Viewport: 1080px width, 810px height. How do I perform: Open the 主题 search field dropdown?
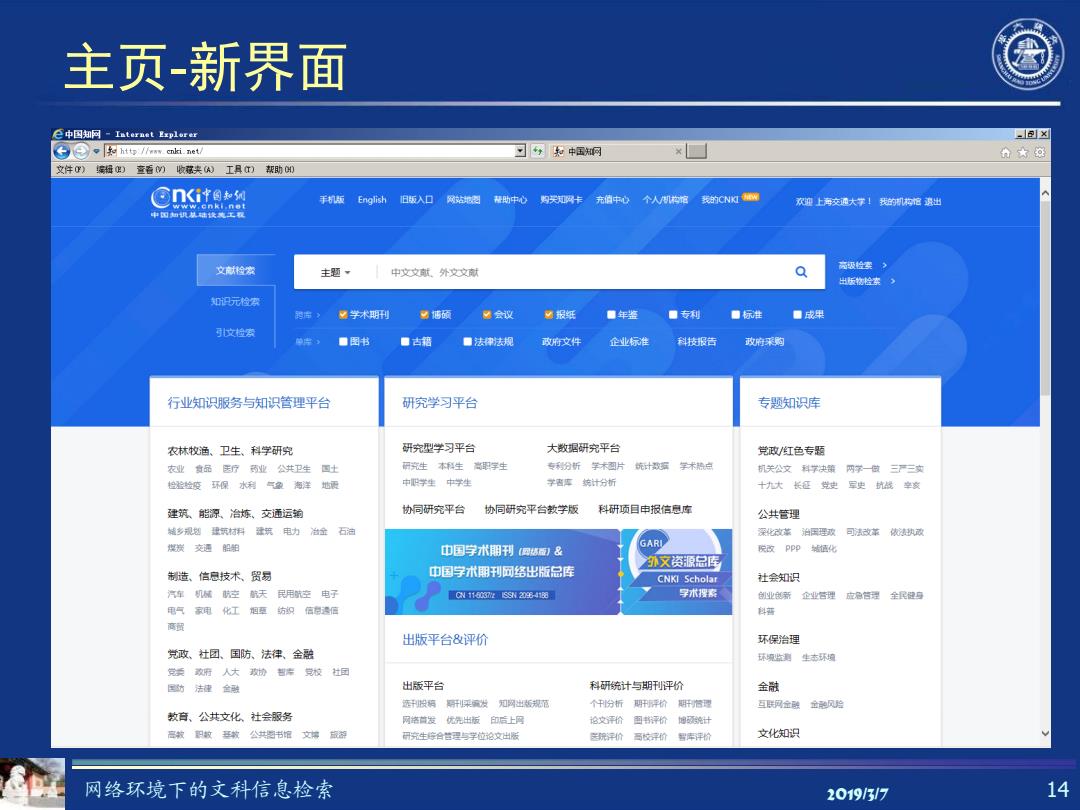[335, 273]
